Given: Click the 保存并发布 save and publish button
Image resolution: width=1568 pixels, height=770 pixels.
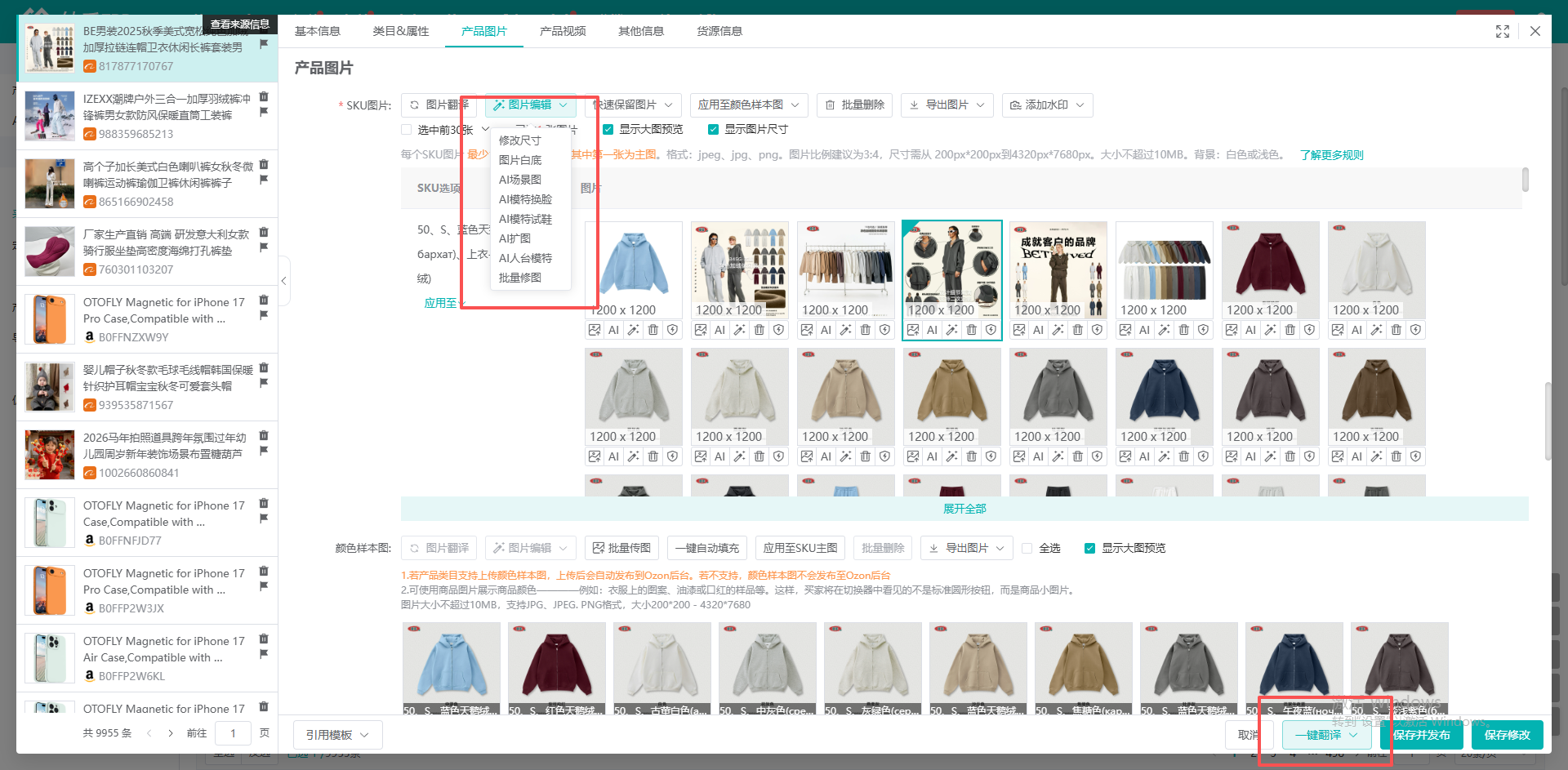Looking at the screenshot, I should click(x=1421, y=734).
